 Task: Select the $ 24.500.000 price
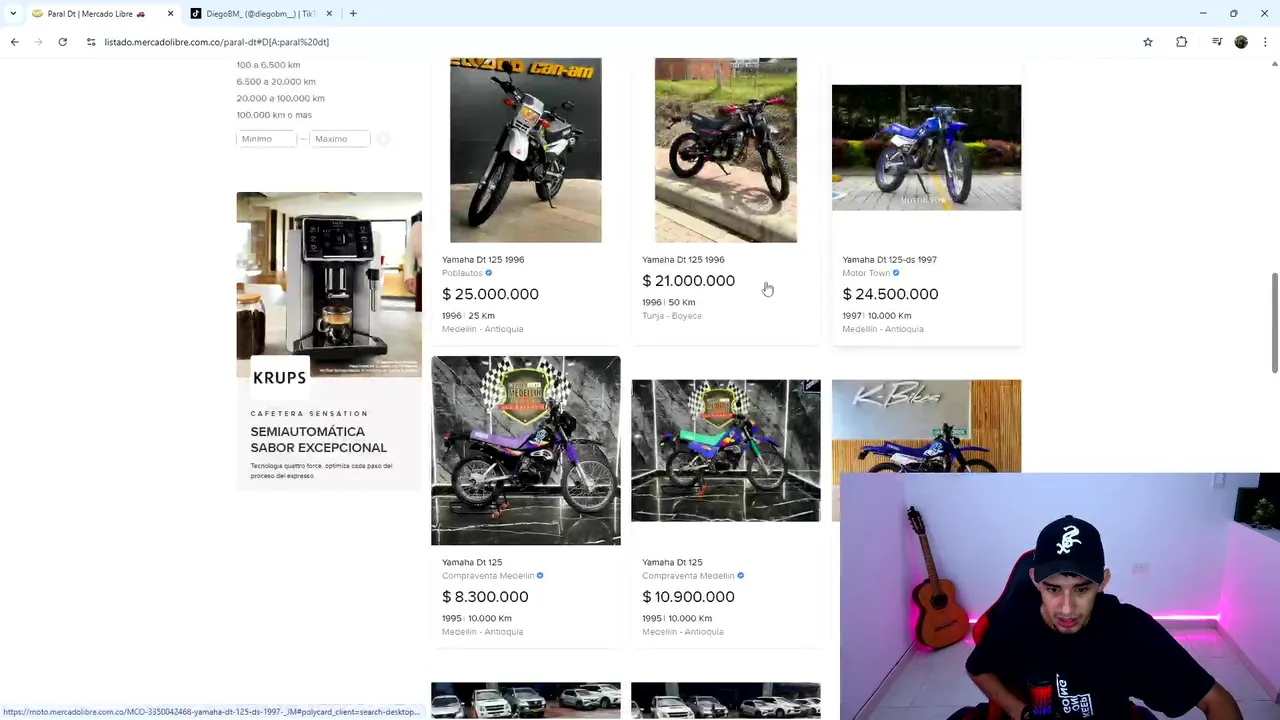pyautogui.click(x=890, y=294)
